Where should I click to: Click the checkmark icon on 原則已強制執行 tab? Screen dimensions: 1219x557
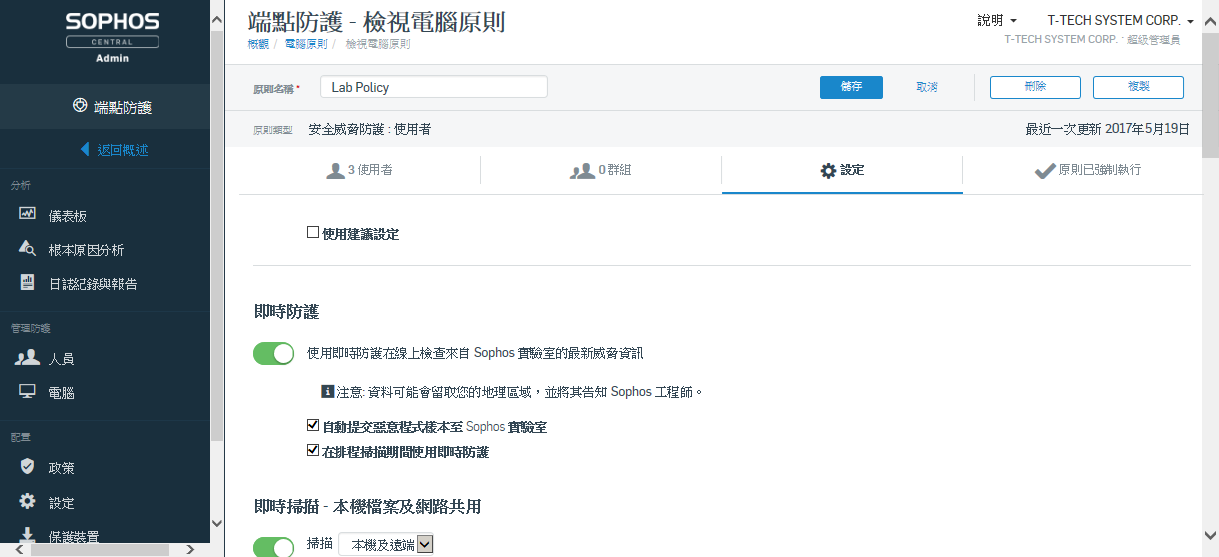(x=1045, y=171)
